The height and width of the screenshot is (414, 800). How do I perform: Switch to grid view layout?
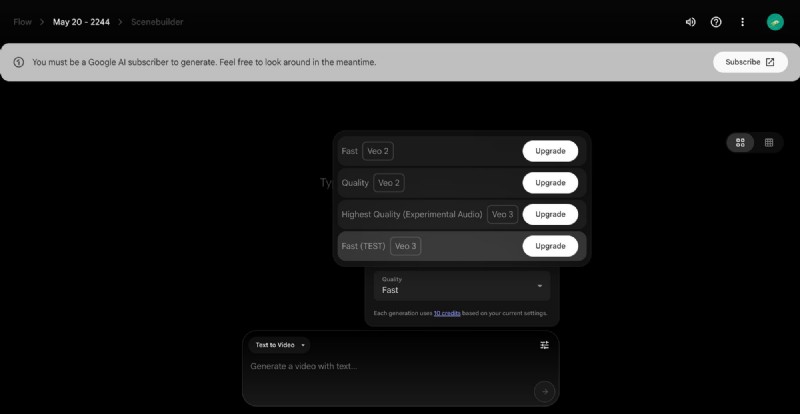coord(740,142)
